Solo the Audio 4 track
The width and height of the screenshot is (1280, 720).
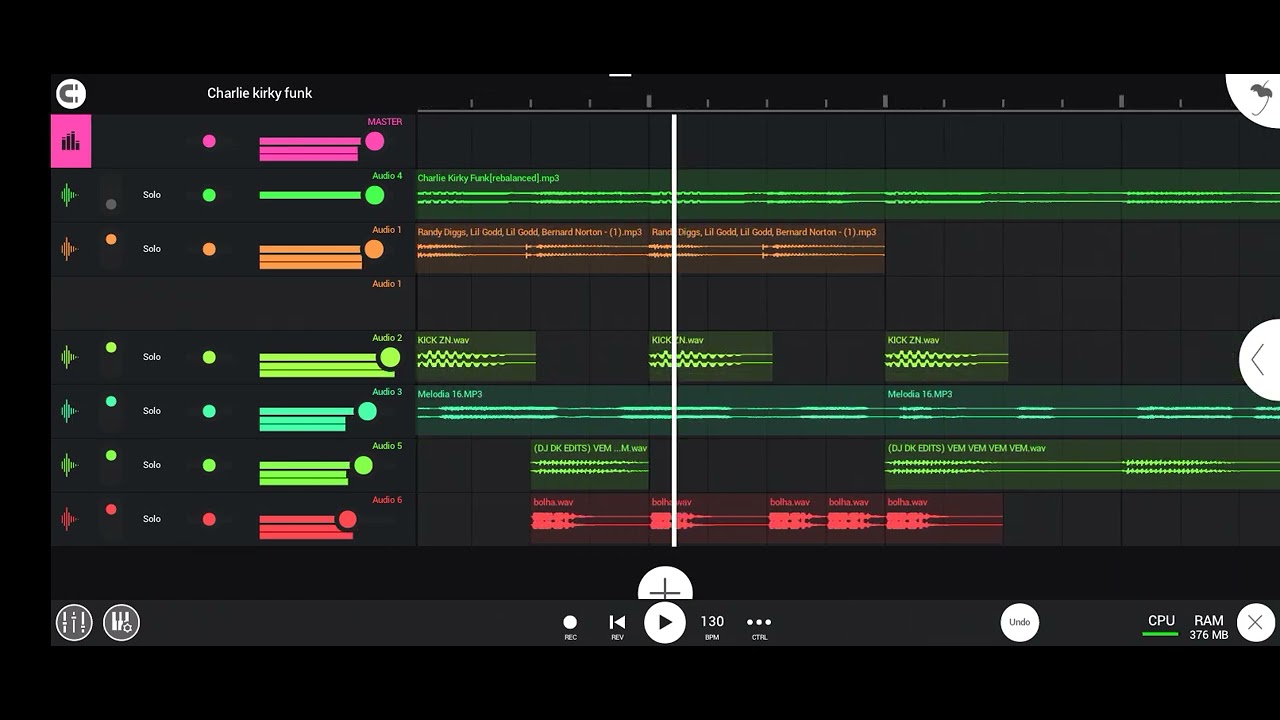[x=151, y=195]
